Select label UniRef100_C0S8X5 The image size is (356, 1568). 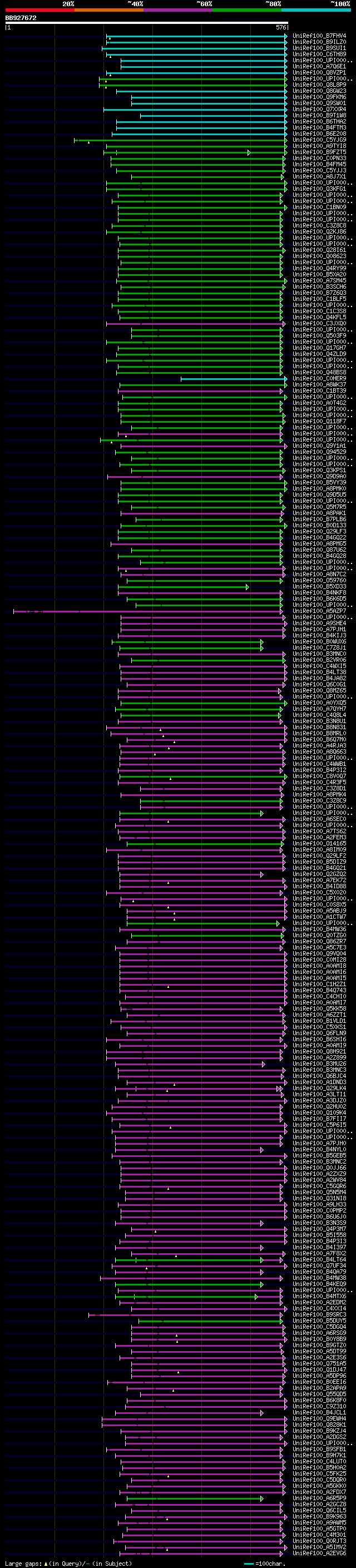click(x=319, y=904)
